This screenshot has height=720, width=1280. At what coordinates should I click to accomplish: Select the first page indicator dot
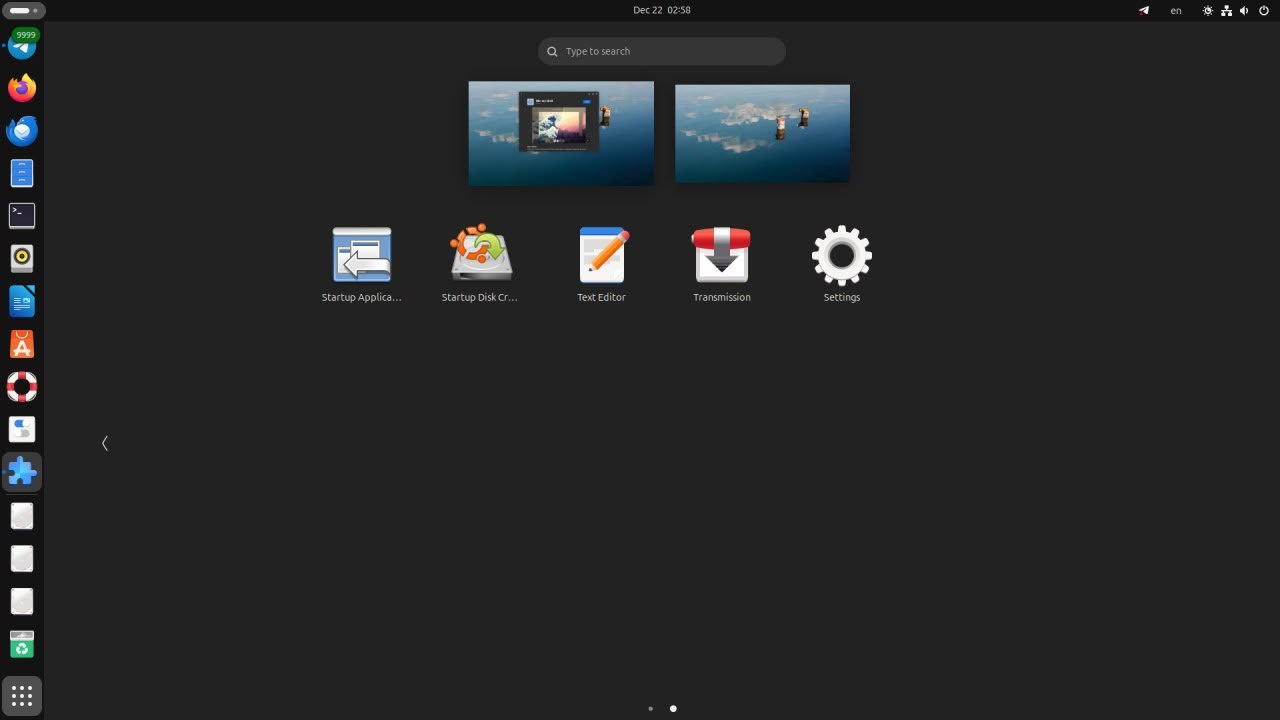[x=651, y=708]
